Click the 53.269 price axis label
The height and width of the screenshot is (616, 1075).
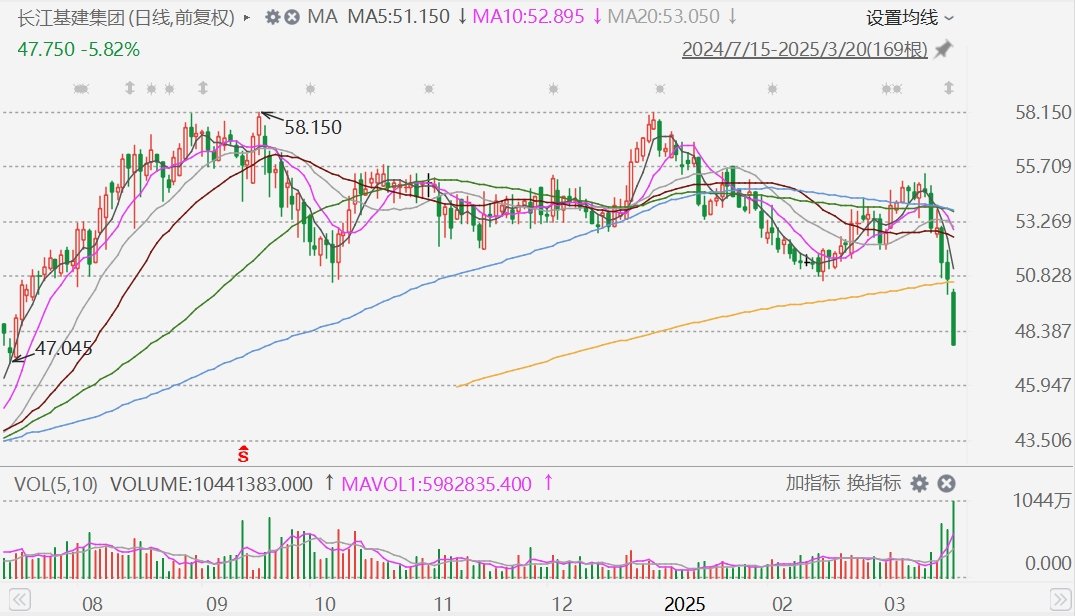pos(1043,221)
